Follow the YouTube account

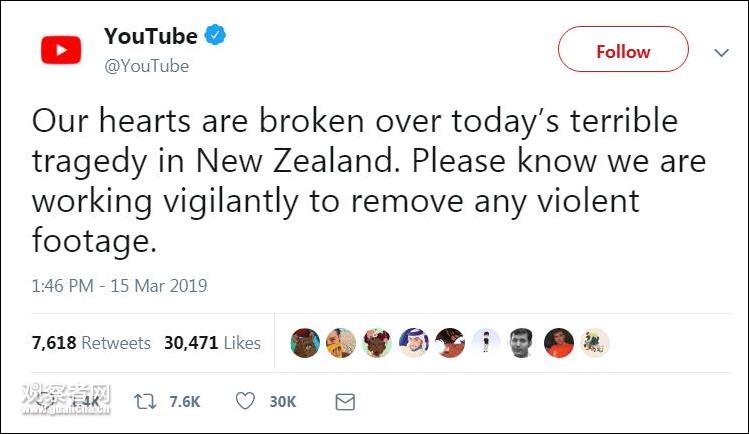[x=623, y=51]
